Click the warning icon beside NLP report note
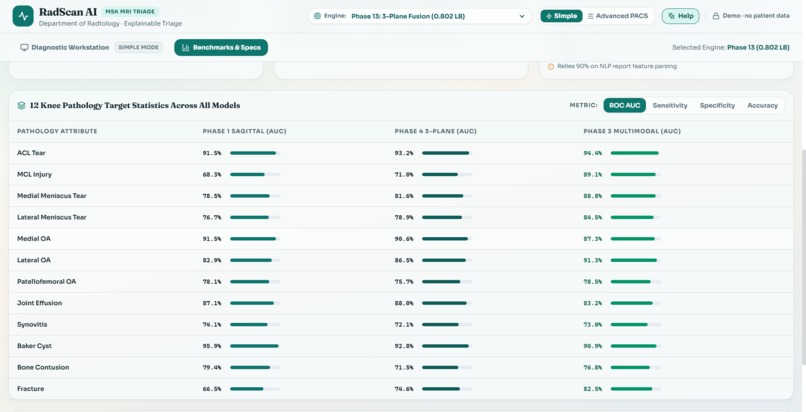Image resolution: width=806 pixels, height=412 pixels. click(551, 66)
